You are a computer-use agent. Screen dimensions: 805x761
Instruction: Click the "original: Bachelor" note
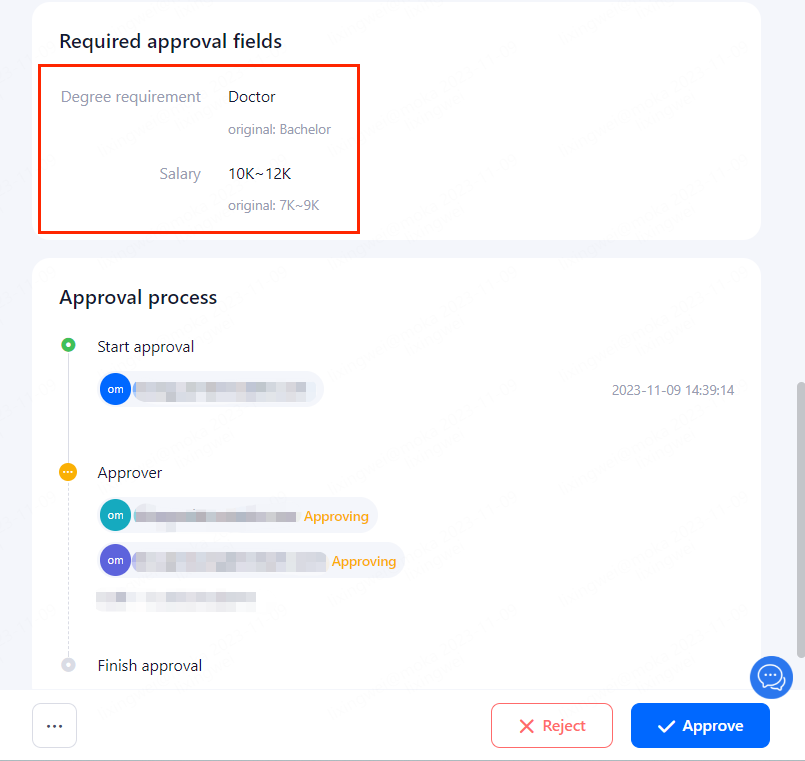[279, 129]
